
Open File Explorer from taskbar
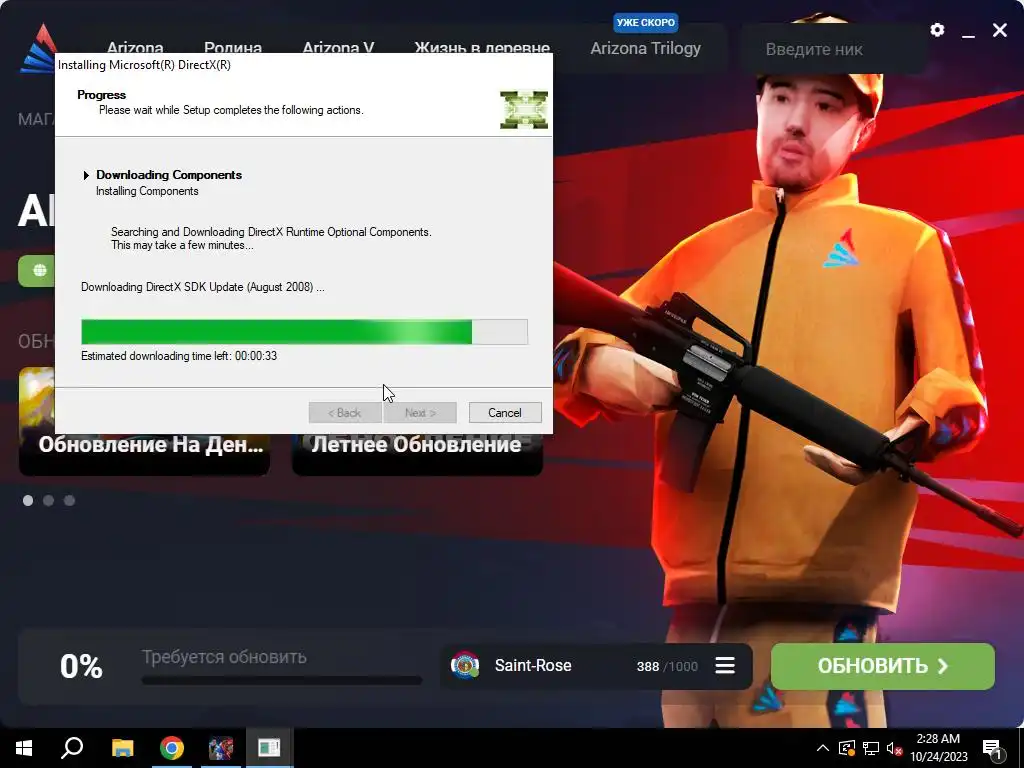[x=122, y=748]
